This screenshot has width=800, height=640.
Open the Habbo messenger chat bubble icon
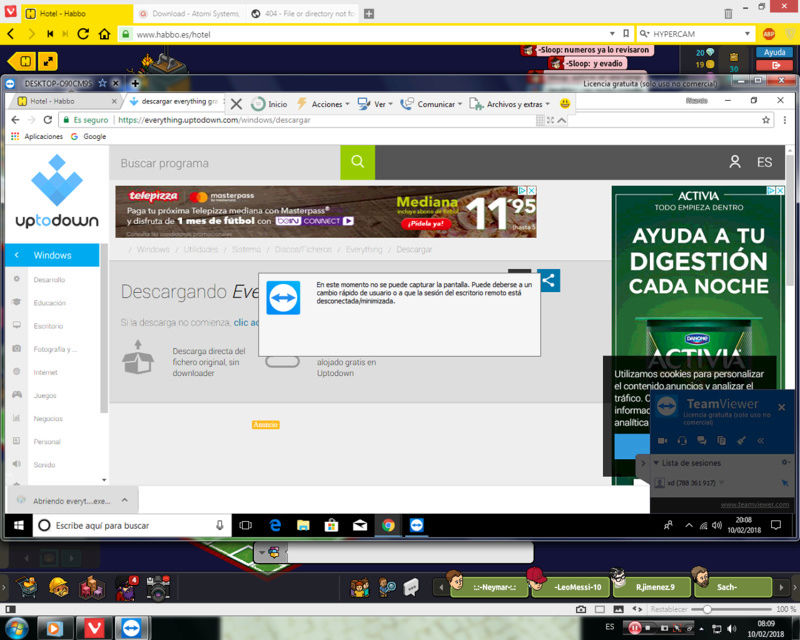pyautogui.click(x=411, y=587)
